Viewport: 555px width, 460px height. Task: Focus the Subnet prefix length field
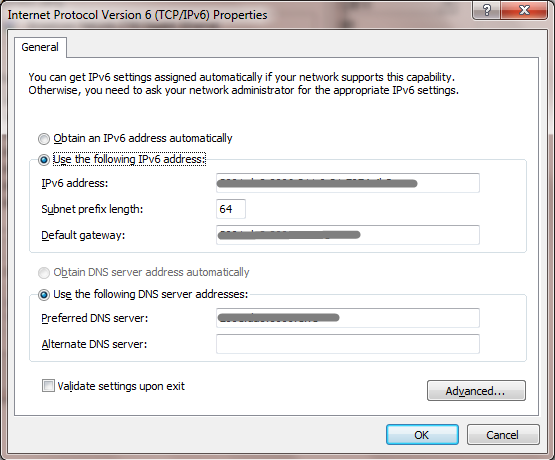coord(231,209)
